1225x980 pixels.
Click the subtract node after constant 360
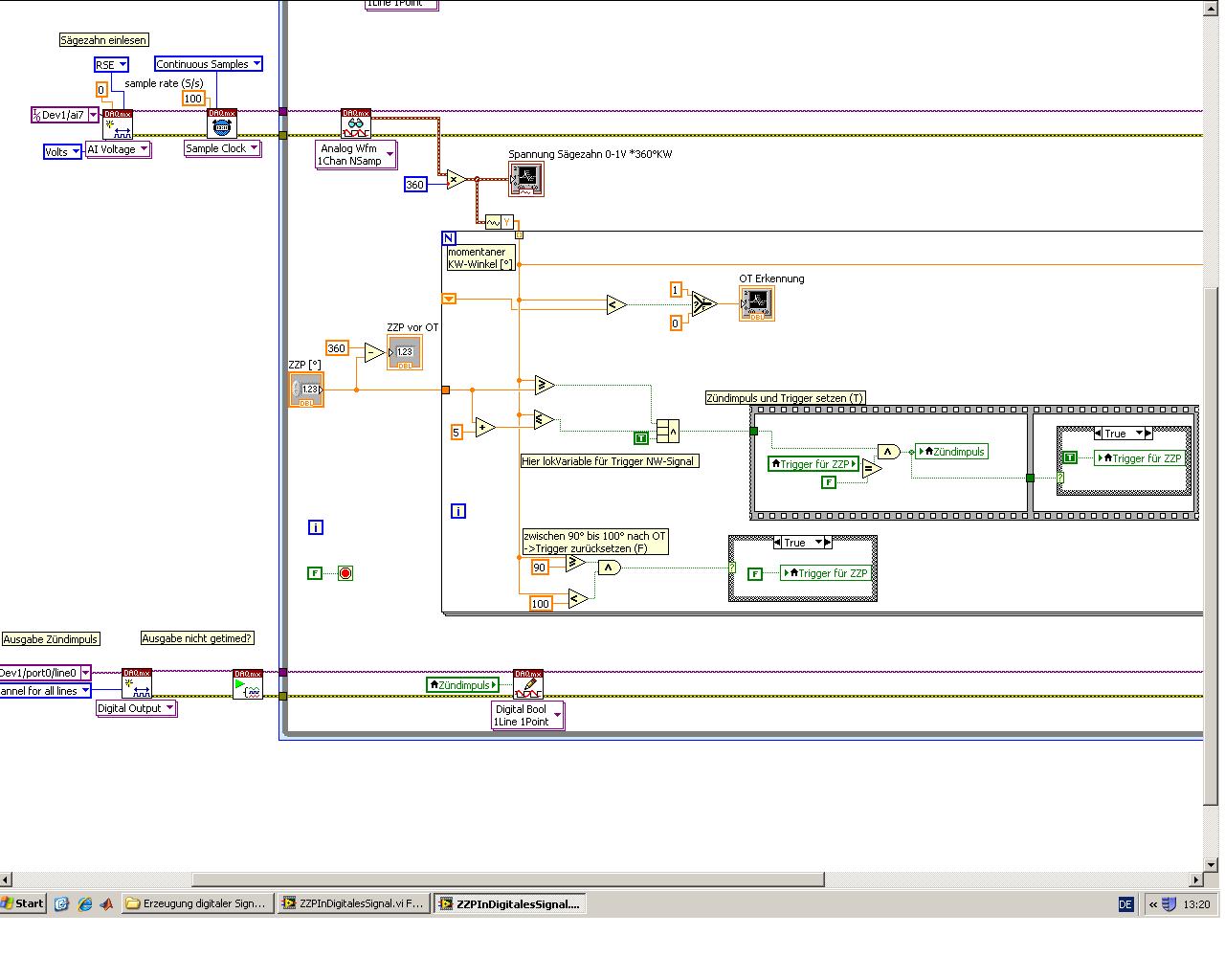374,352
